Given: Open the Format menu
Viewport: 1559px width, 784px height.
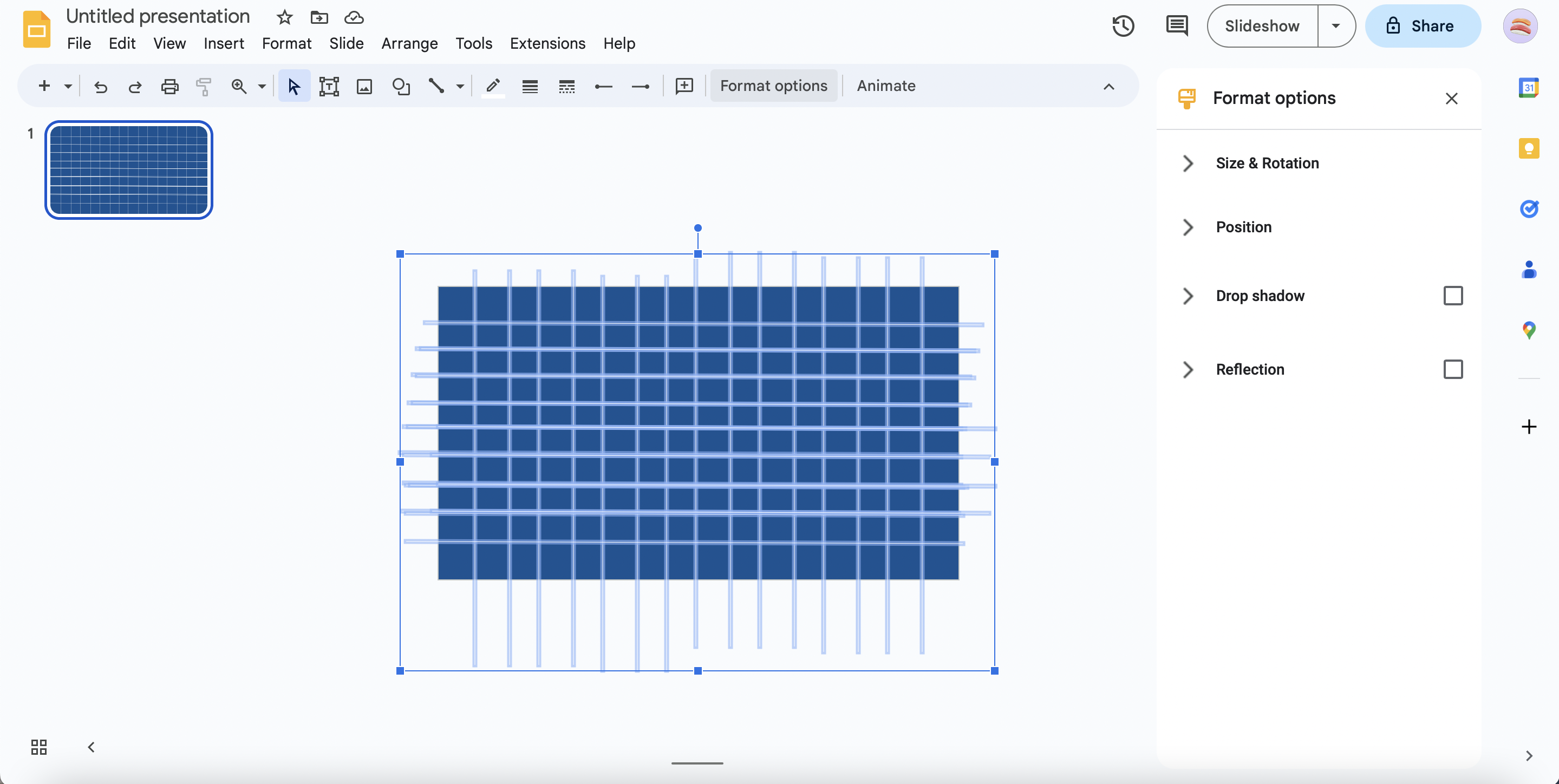Looking at the screenshot, I should pos(285,43).
